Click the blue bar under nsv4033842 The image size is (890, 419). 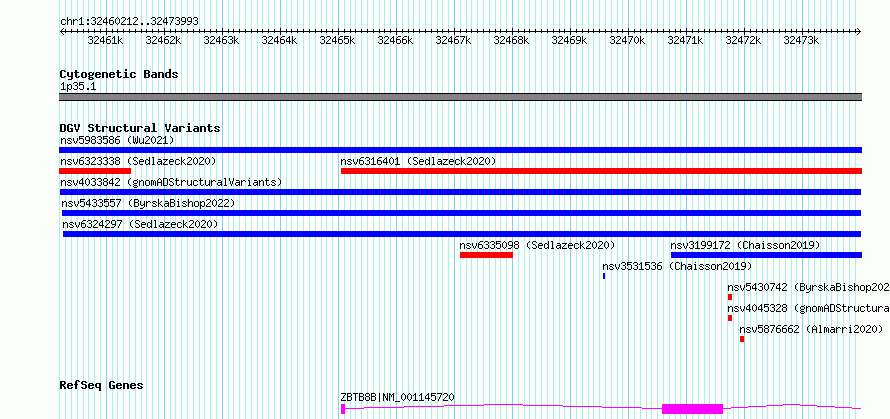click(x=460, y=192)
